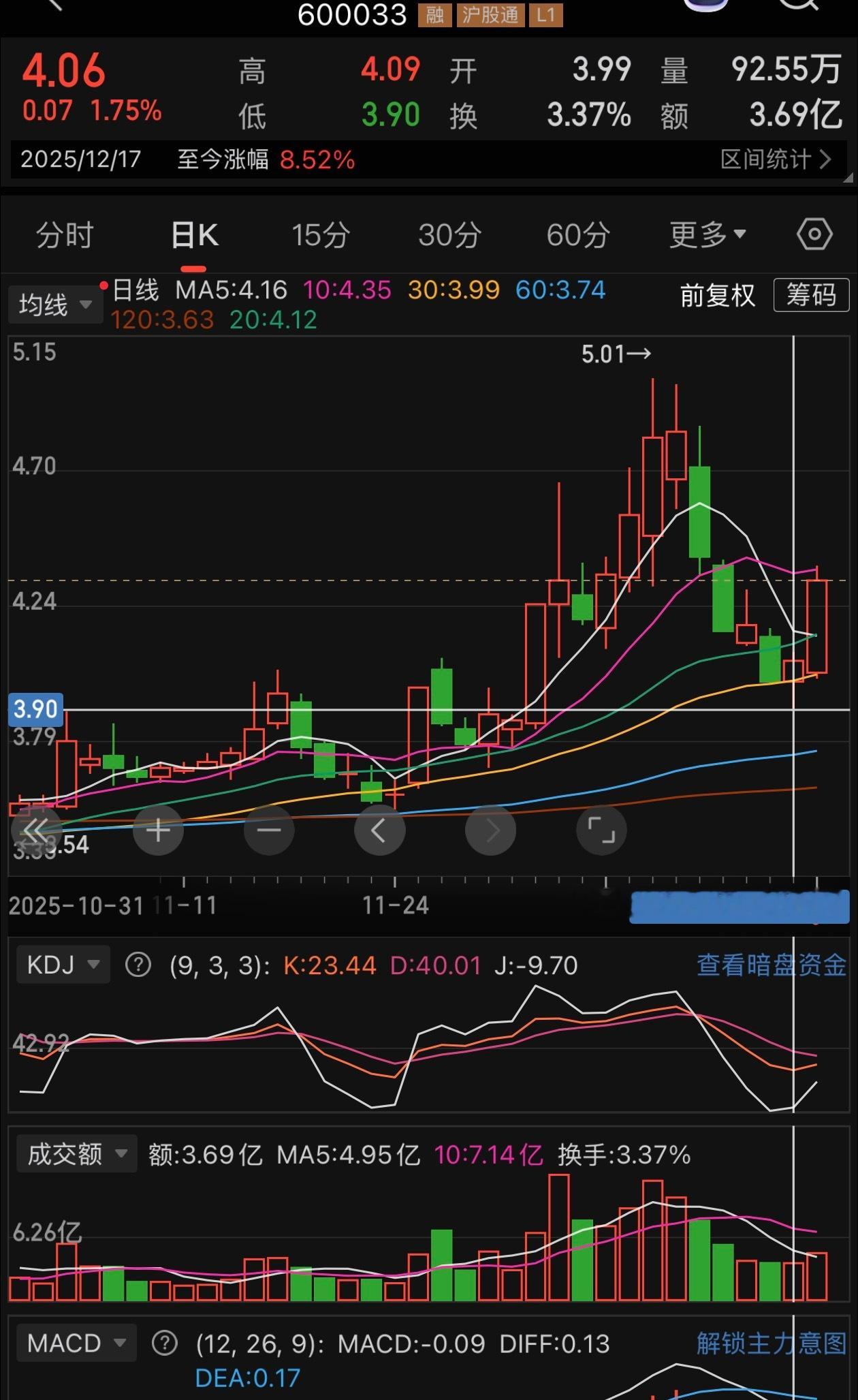Tap the volume 92.55万 value

786,69
